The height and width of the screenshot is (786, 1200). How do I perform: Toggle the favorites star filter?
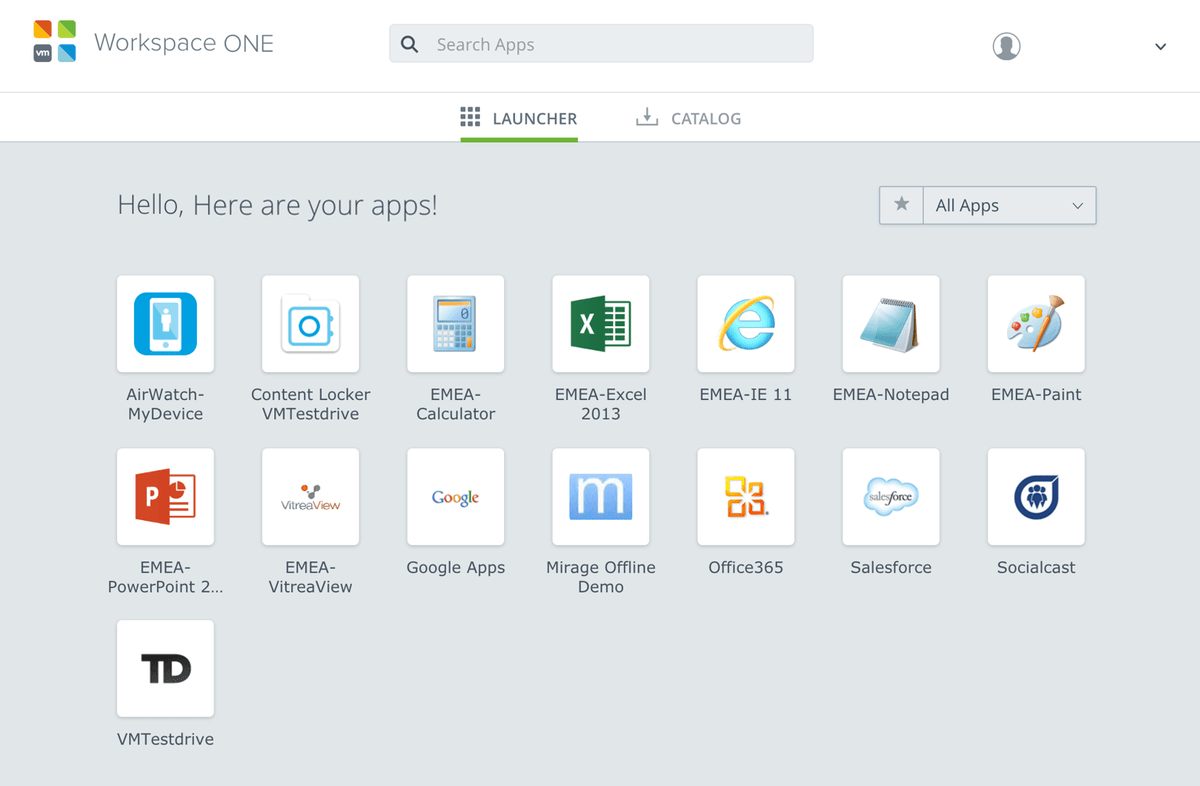point(901,205)
